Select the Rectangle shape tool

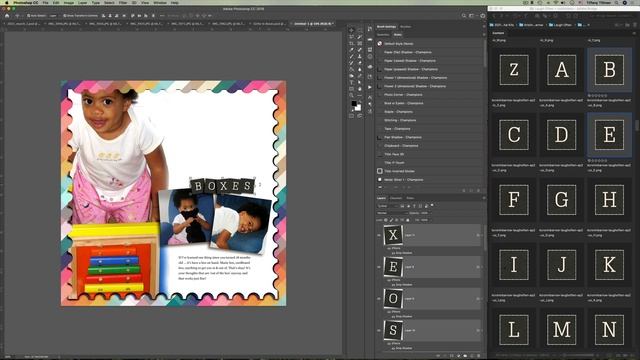pos(351,89)
